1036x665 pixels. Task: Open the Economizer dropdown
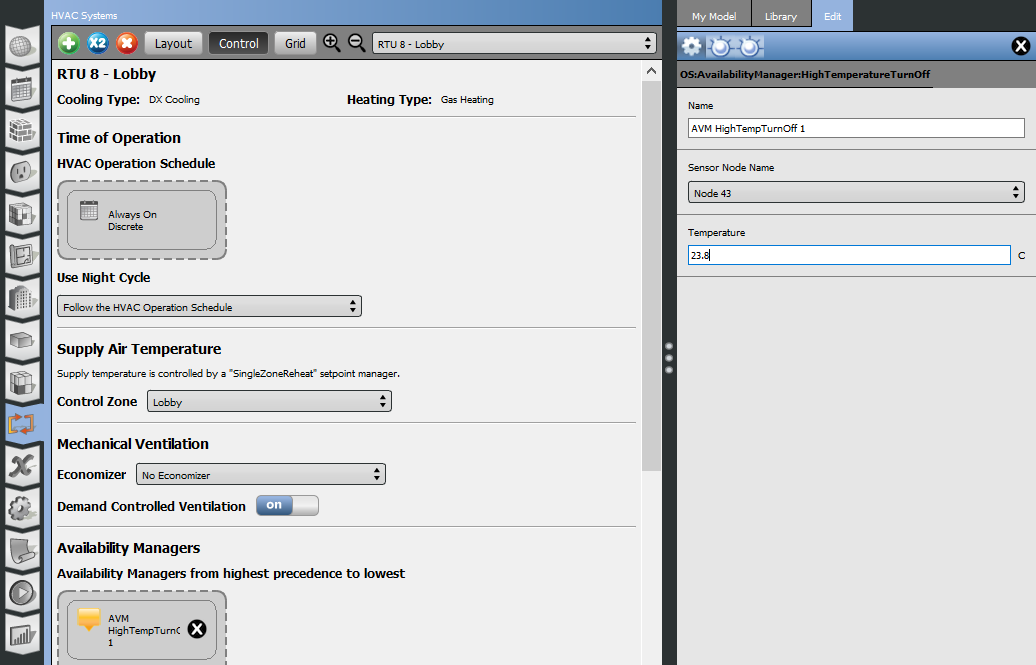pos(261,475)
